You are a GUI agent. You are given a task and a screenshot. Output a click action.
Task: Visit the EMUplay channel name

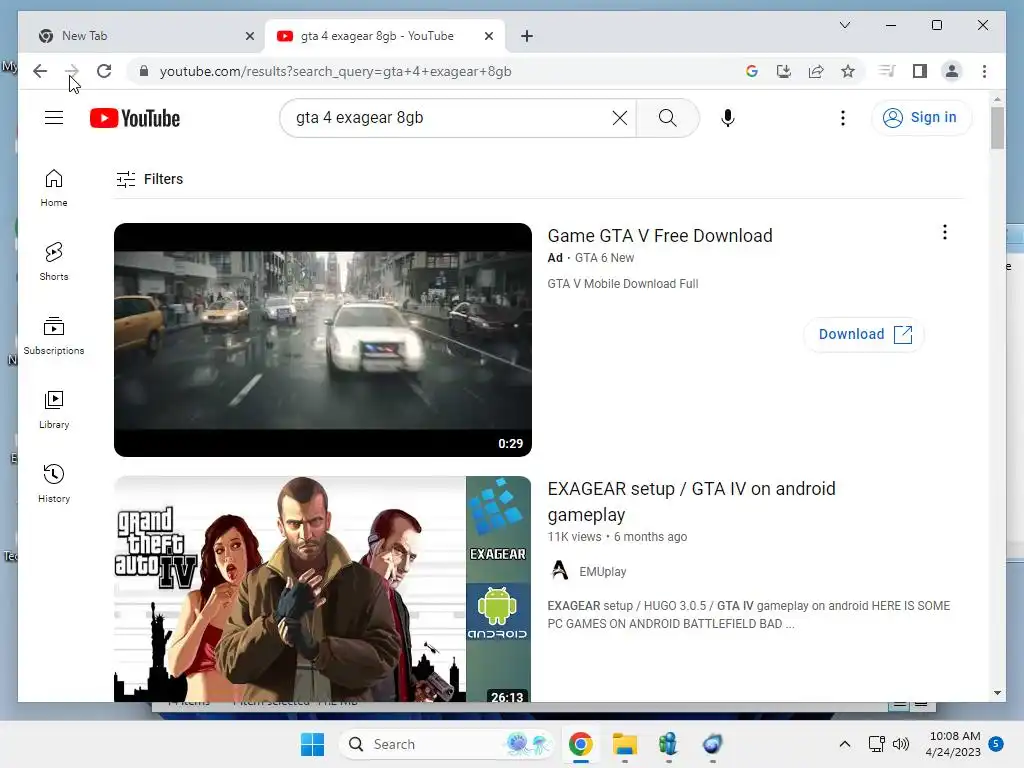(602, 572)
